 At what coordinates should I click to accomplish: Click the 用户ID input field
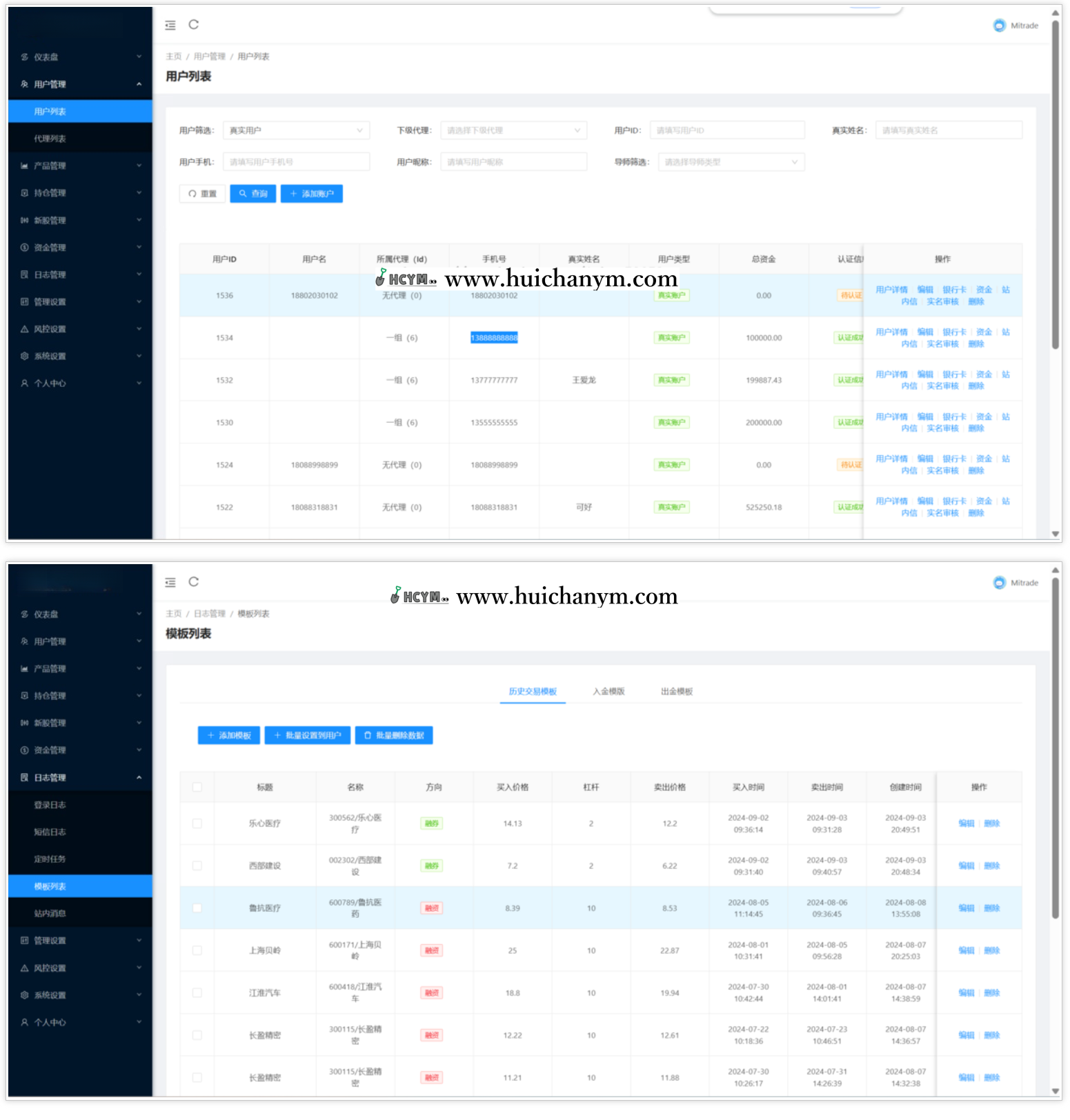coord(727,130)
